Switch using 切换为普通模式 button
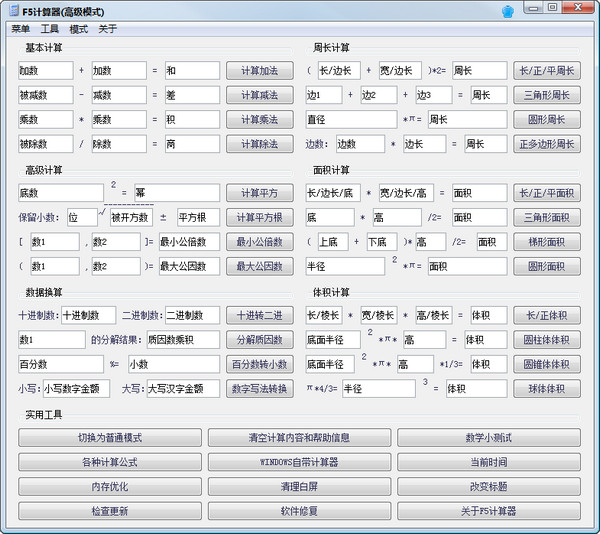The height and width of the screenshot is (534, 600). click(110, 438)
